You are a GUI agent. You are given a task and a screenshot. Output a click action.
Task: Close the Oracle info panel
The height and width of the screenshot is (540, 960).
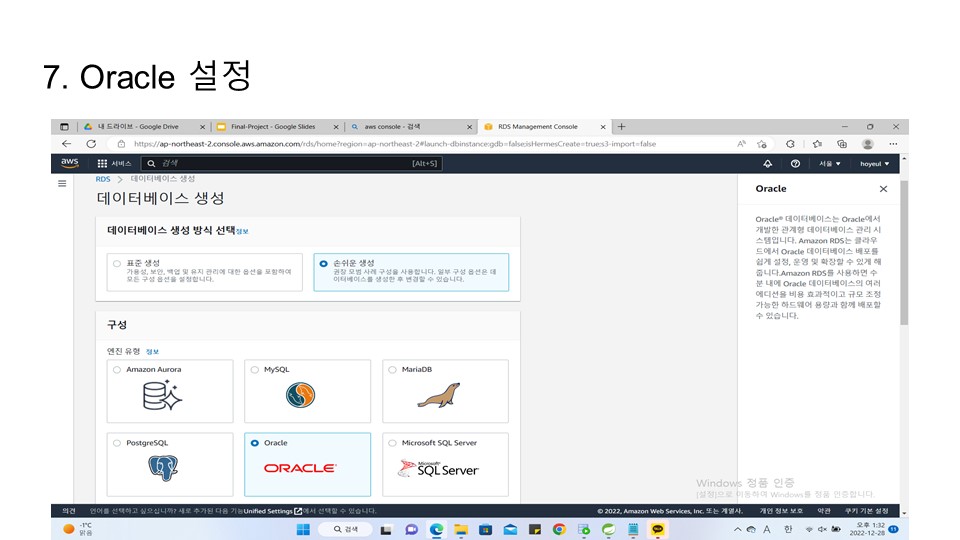pyautogui.click(x=883, y=189)
